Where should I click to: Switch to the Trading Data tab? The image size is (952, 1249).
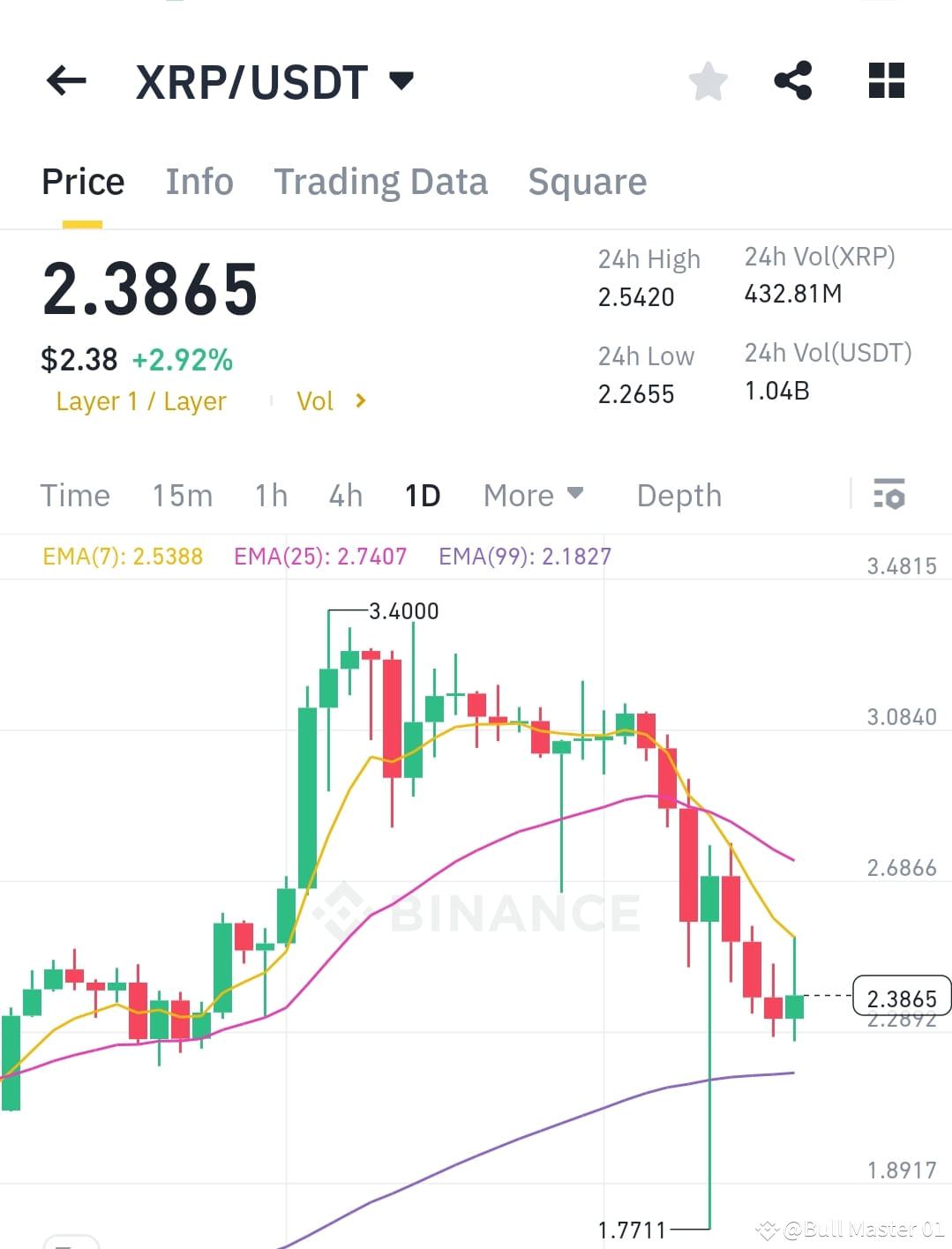point(381,182)
